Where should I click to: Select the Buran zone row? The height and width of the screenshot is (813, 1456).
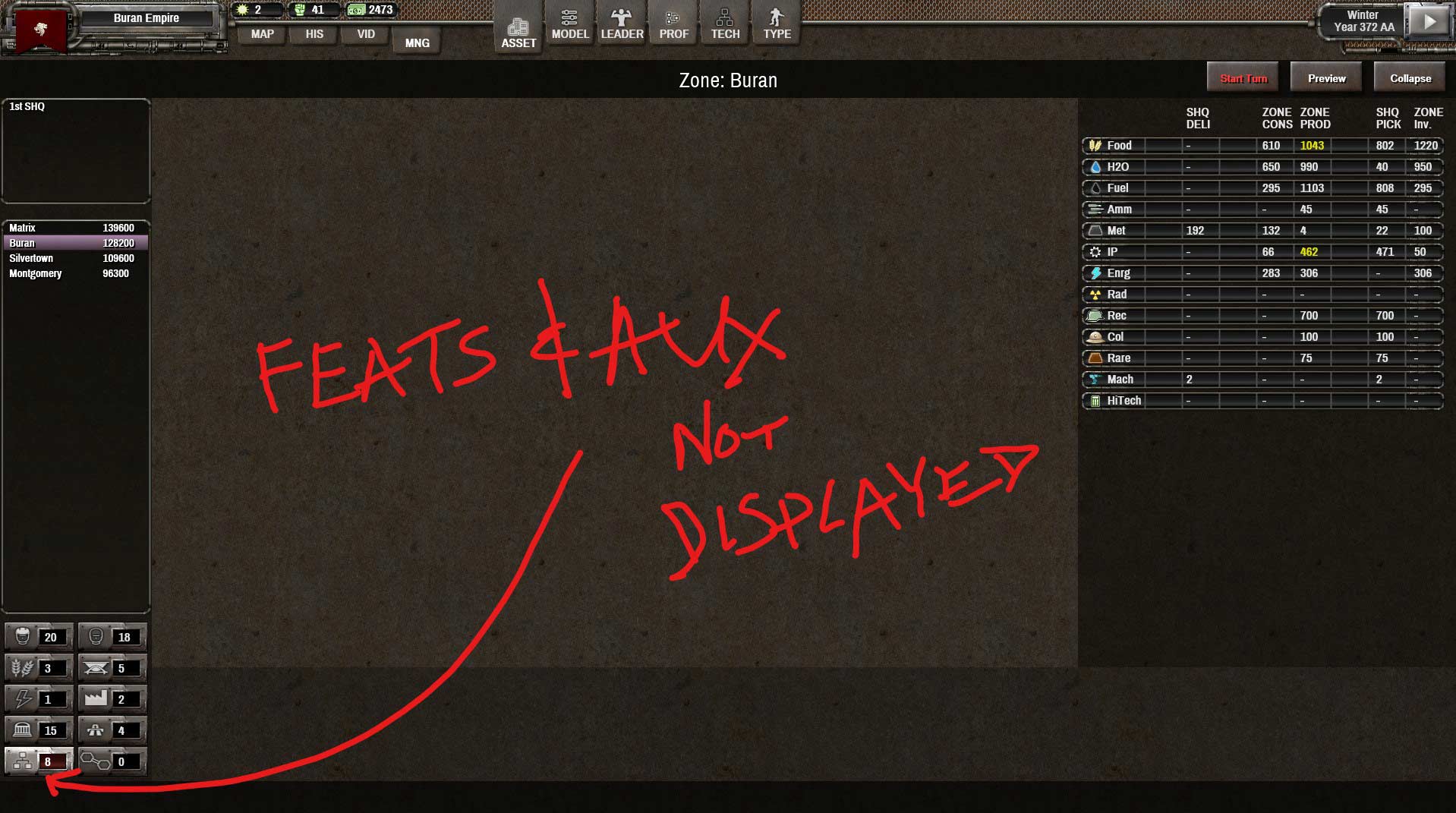(75, 243)
